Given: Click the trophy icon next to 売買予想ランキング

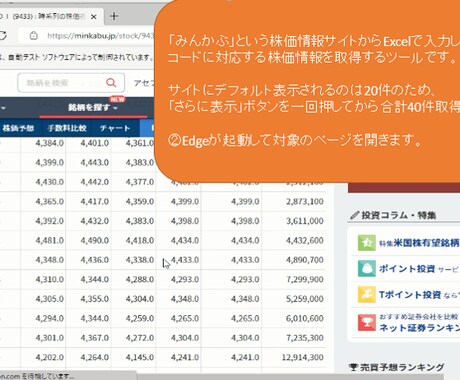Looking at the screenshot, I should tap(353, 367).
